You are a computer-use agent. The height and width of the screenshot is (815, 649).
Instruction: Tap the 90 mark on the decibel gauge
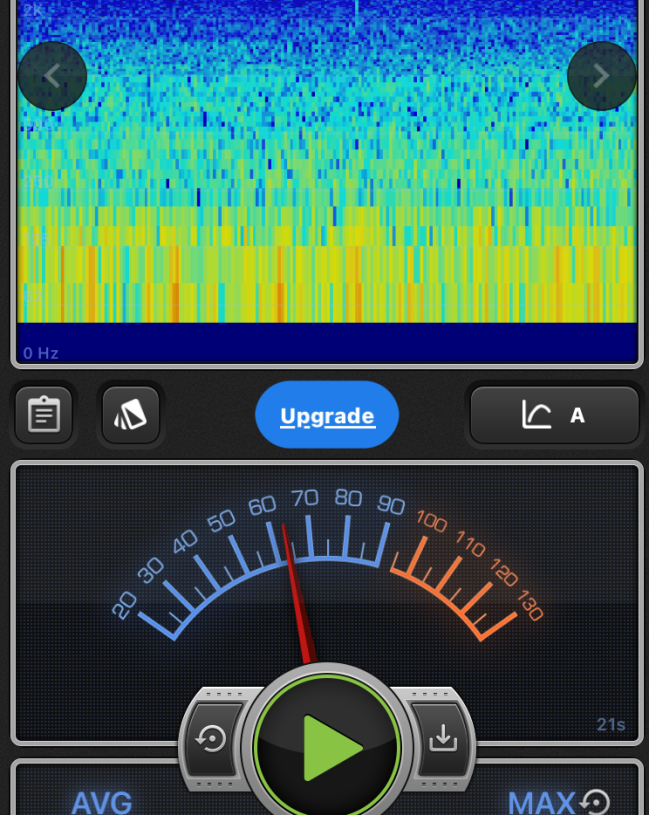391,505
